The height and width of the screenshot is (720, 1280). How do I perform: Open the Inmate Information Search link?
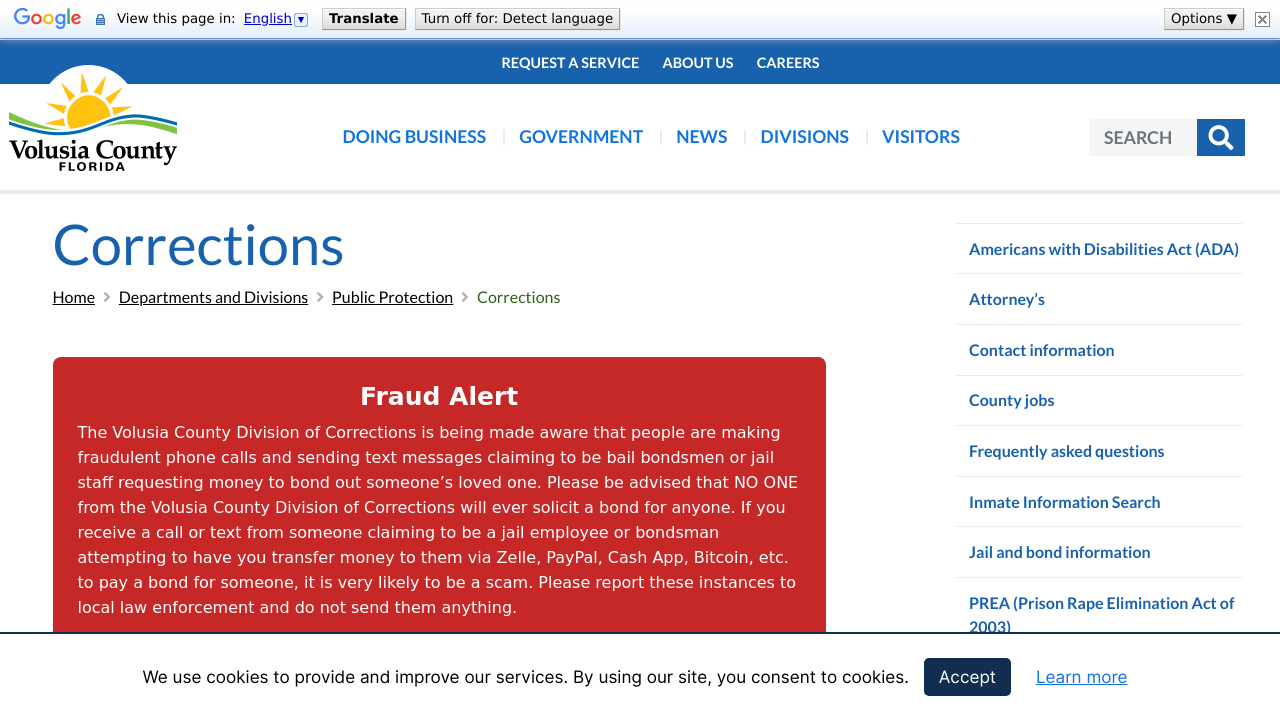[1064, 502]
